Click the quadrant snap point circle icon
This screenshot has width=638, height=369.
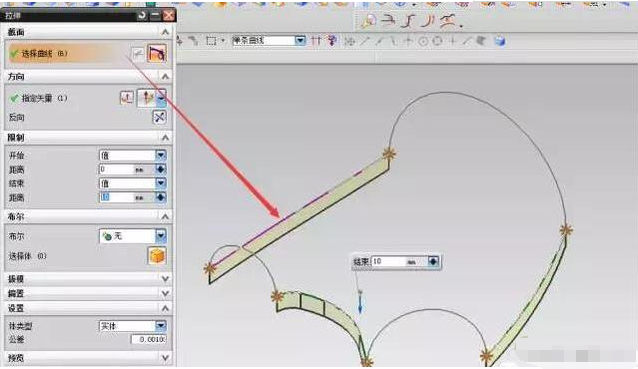point(437,41)
